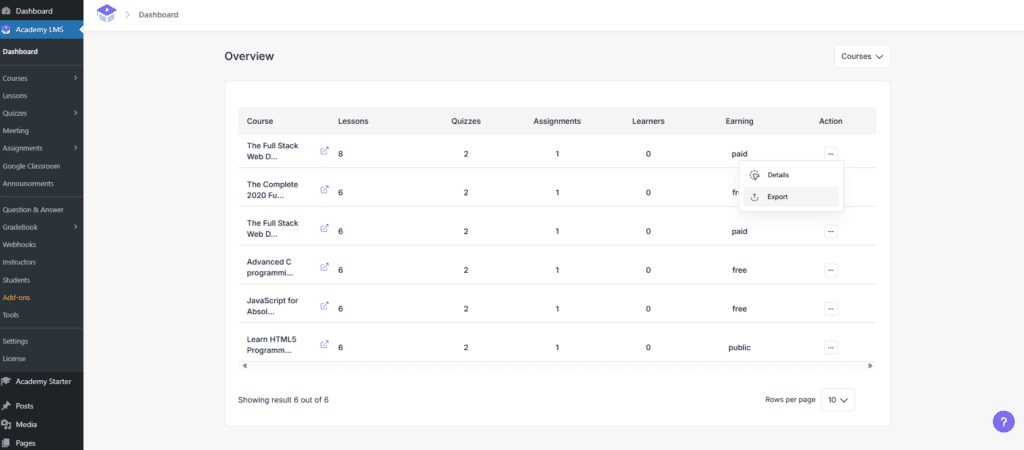
Task: Open the Courses filter dropdown
Action: [x=862, y=57]
